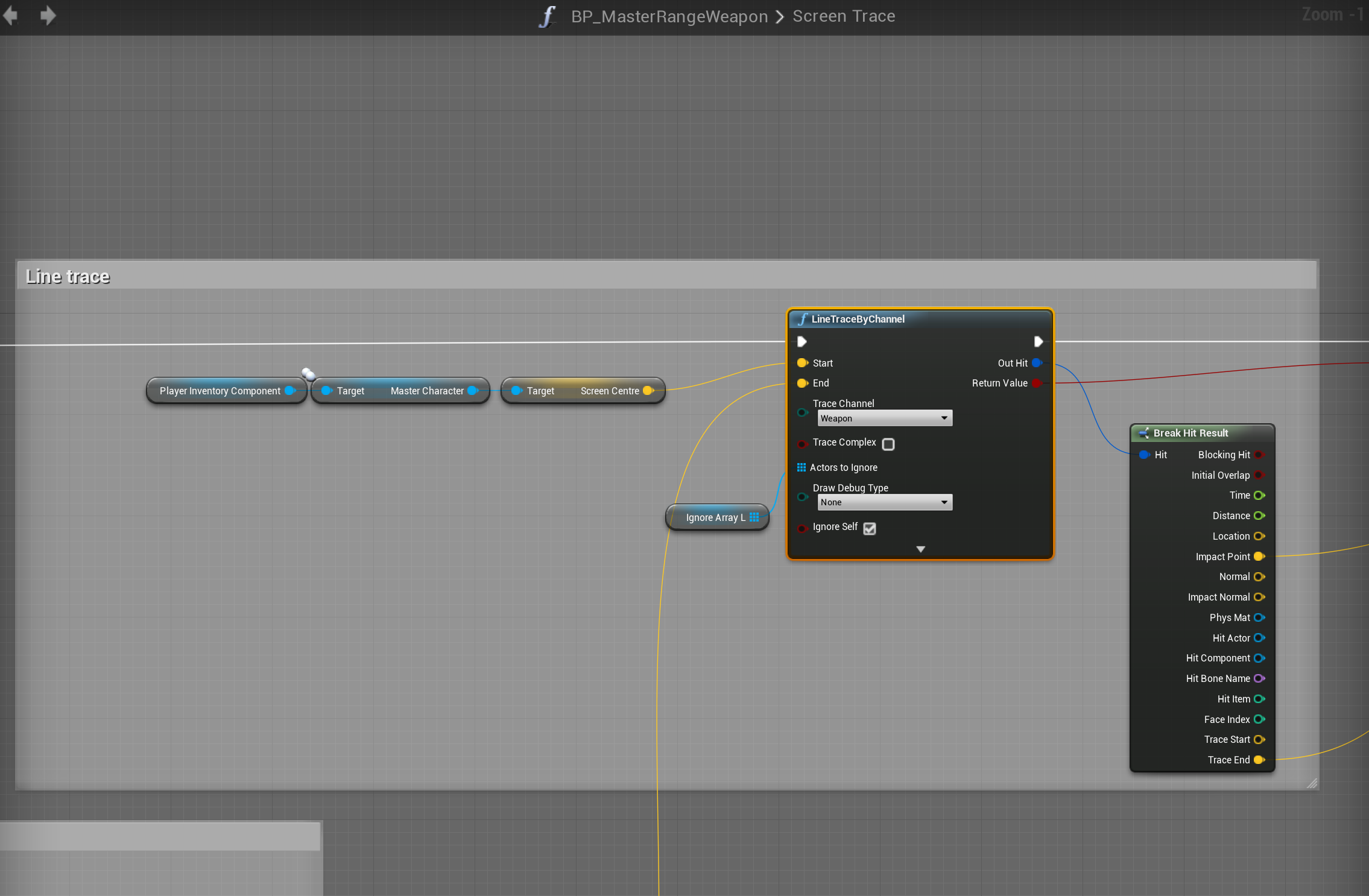The height and width of the screenshot is (896, 1369).
Task: Click the Out Hit blue pin
Action: click(x=1037, y=363)
